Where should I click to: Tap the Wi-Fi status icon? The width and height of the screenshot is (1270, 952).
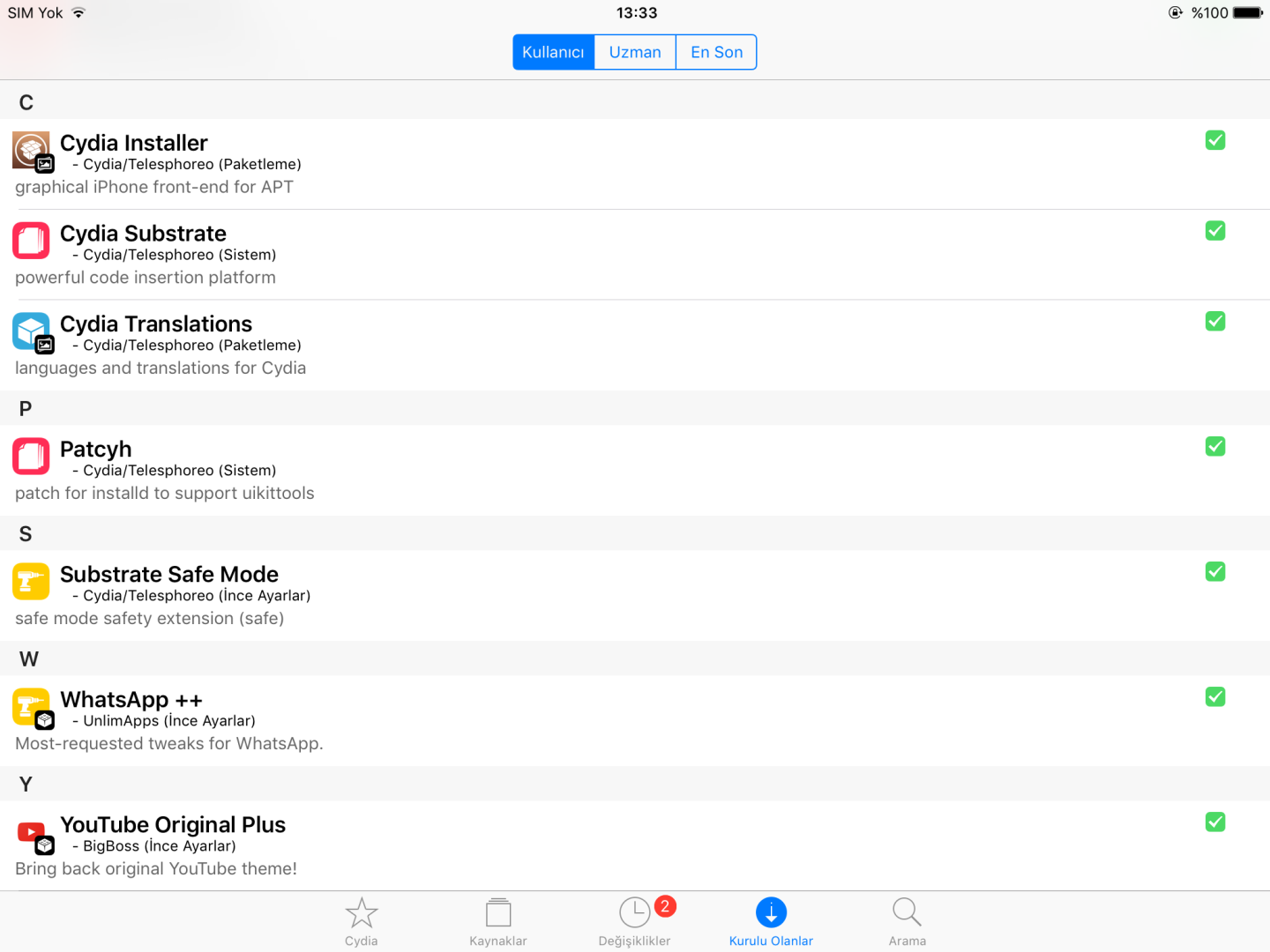click(x=78, y=12)
